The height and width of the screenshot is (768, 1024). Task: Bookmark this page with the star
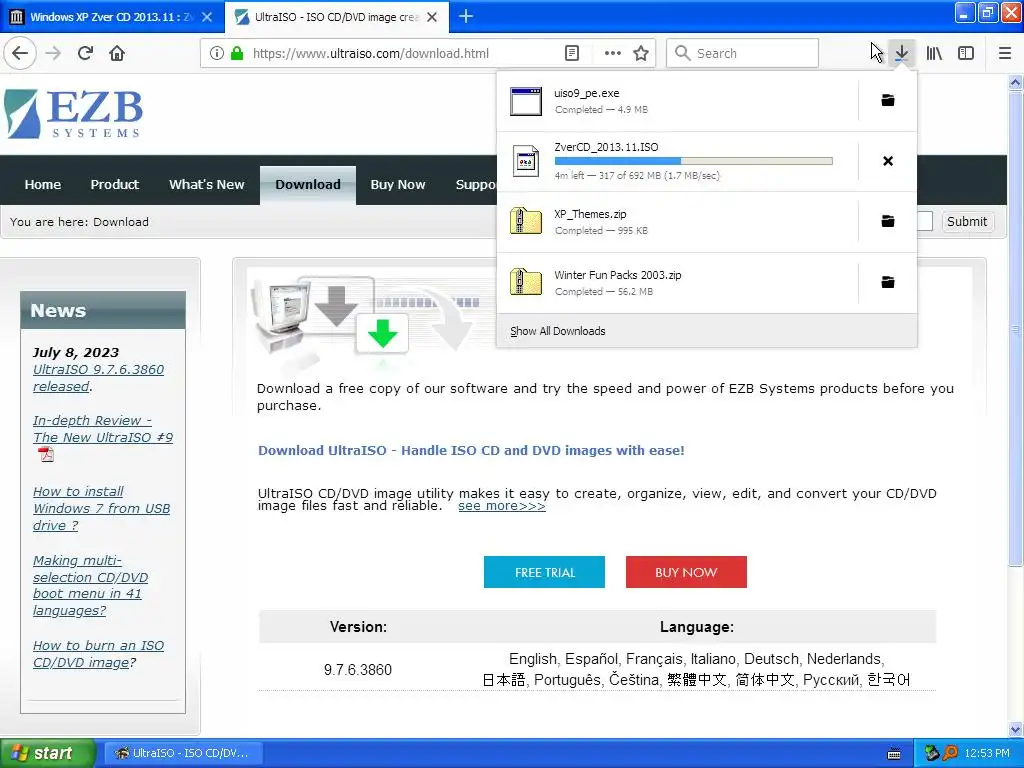pyautogui.click(x=641, y=53)
